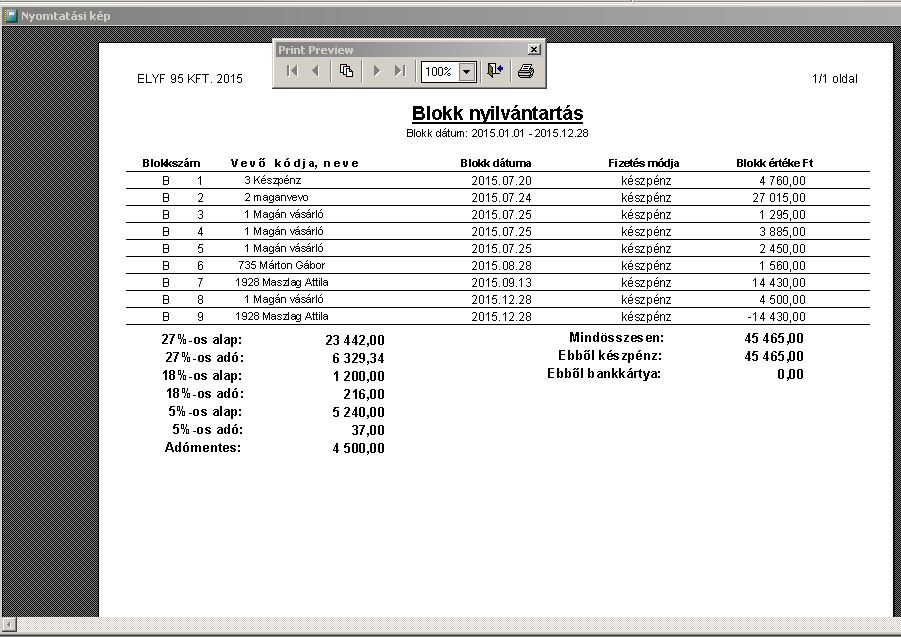Click the value 6 329,34

(358, 358)
